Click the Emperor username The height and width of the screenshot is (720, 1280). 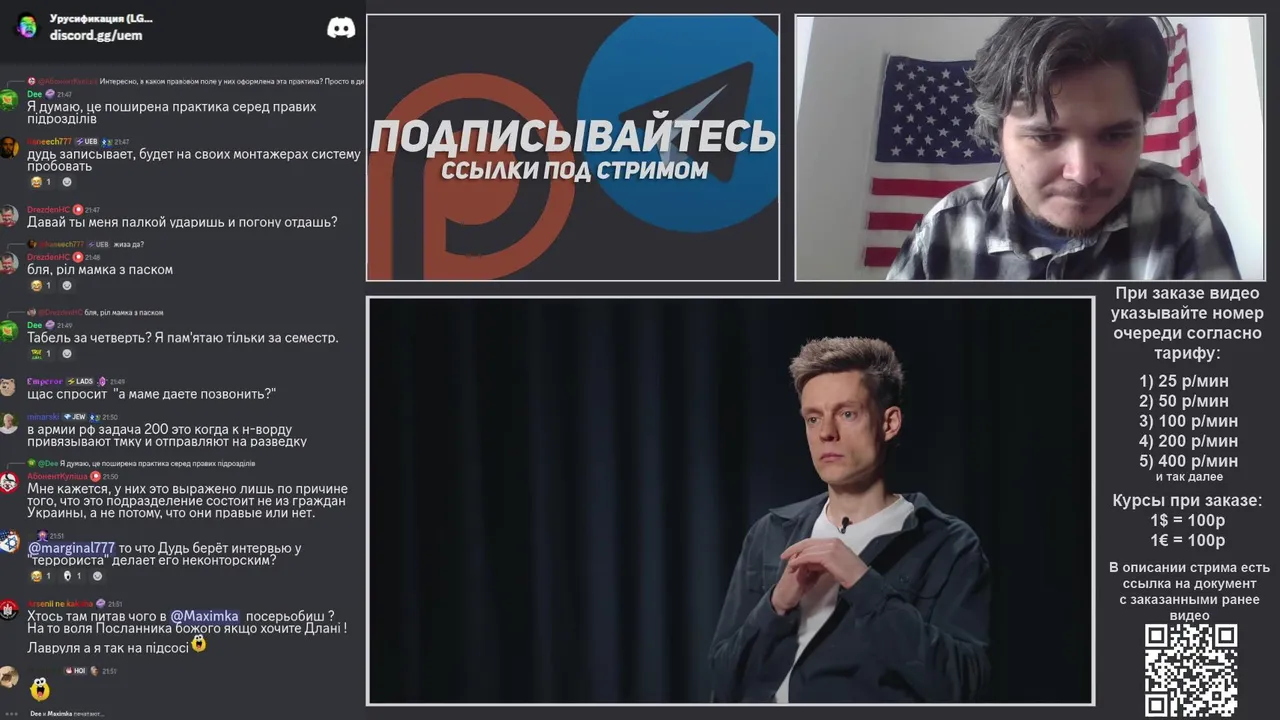coord(45,381)
